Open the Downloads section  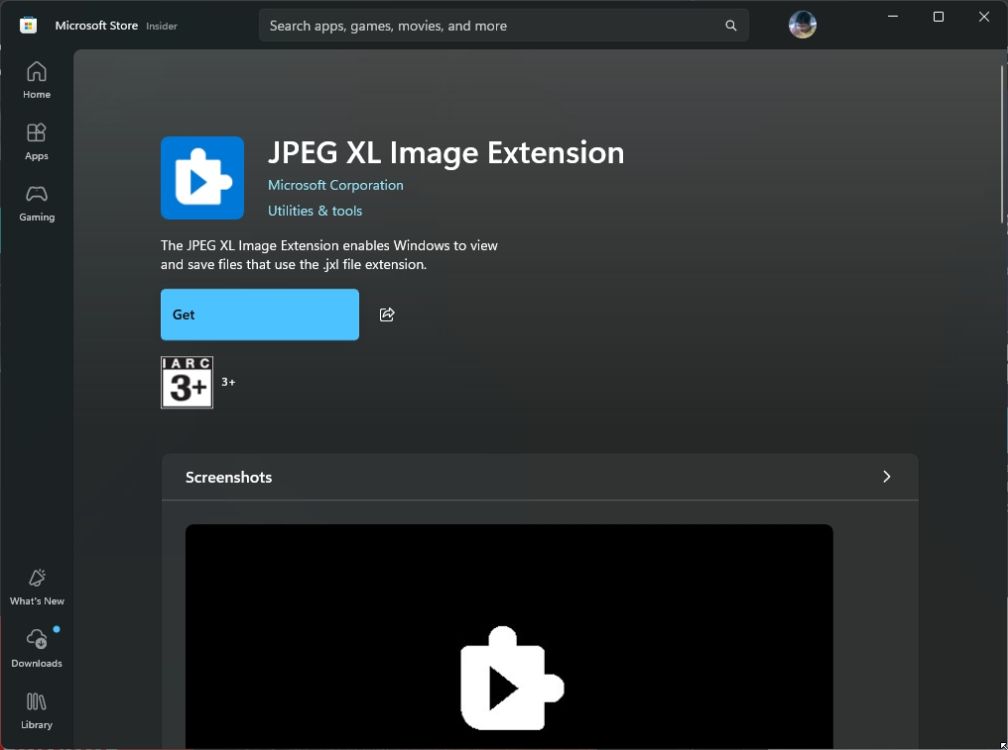pyautogui.click(x=36, y=648)
